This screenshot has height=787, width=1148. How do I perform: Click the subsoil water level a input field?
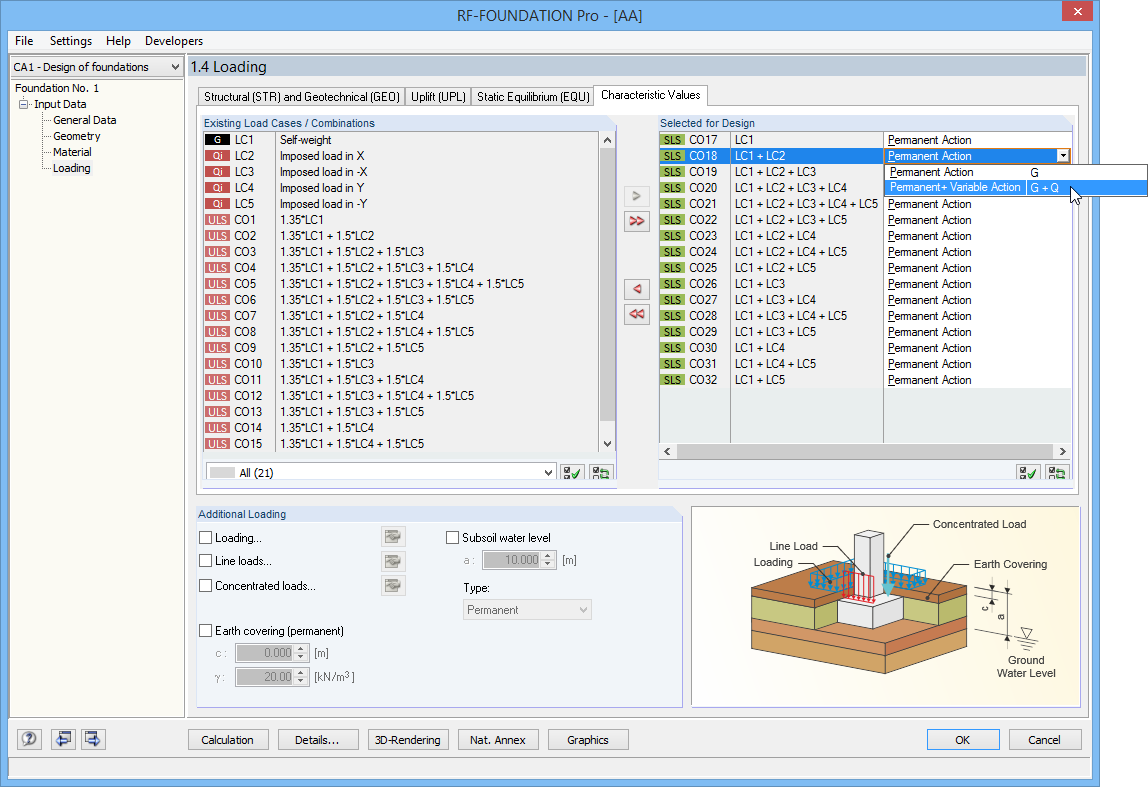point(511,560)
